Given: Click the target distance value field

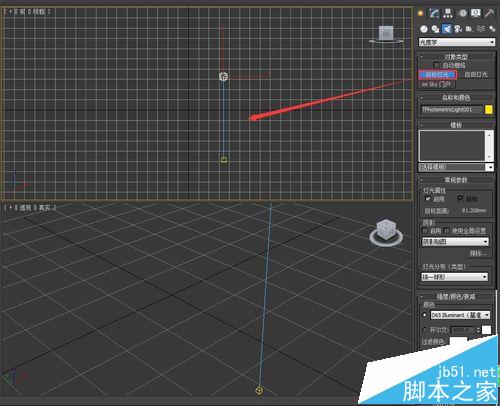Looking at the screenshot, I should coord(474,210).
